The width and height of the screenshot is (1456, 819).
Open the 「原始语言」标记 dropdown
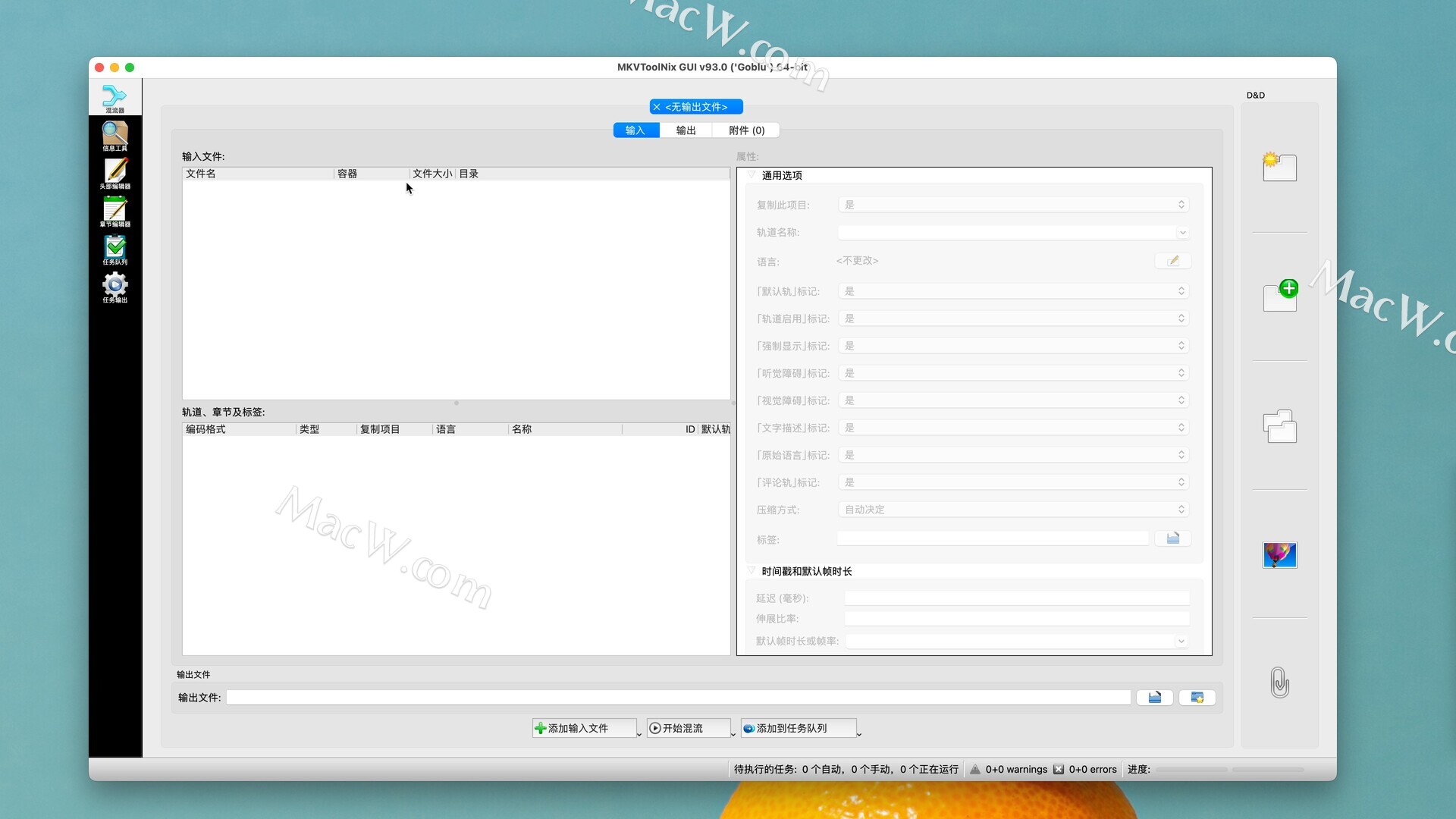click(x=1013, y=455)
